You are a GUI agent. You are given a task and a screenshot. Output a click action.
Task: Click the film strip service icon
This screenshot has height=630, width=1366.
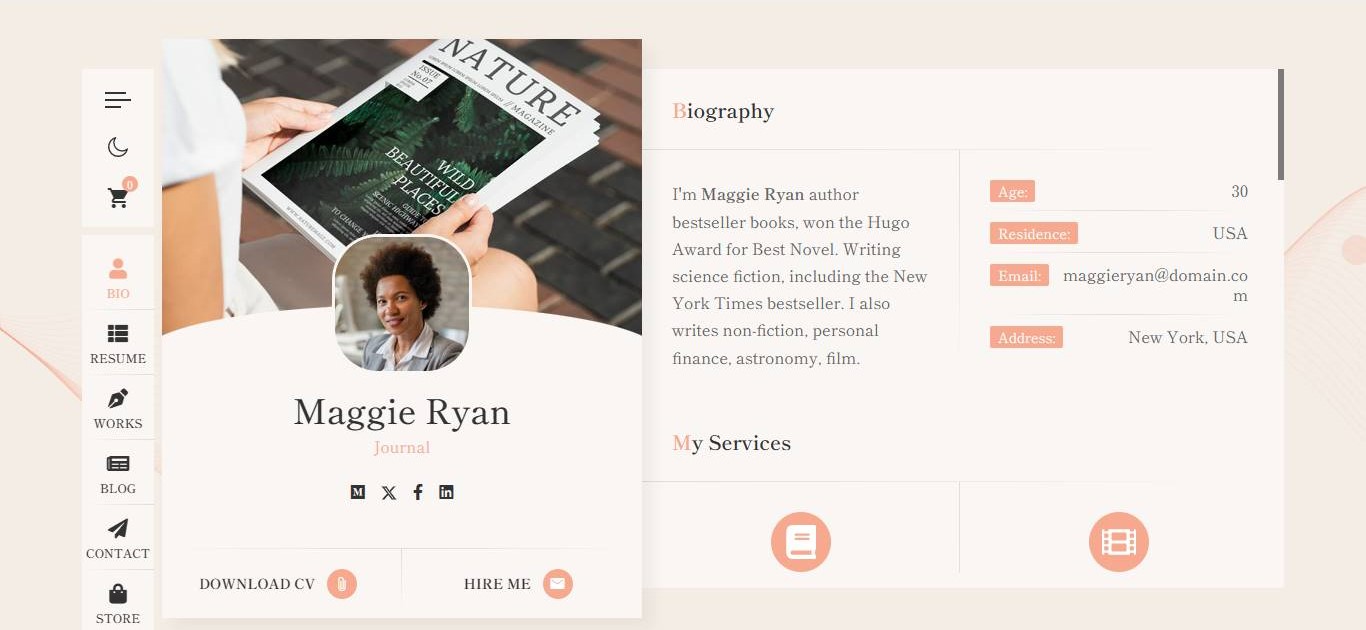click(1119, 542)
